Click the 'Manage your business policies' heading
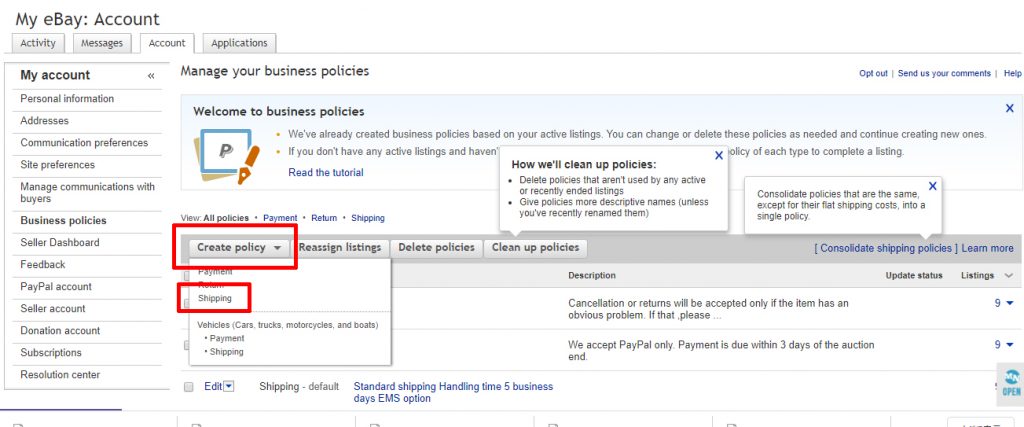Screen dimensions: 1024x427 point(275,71)
